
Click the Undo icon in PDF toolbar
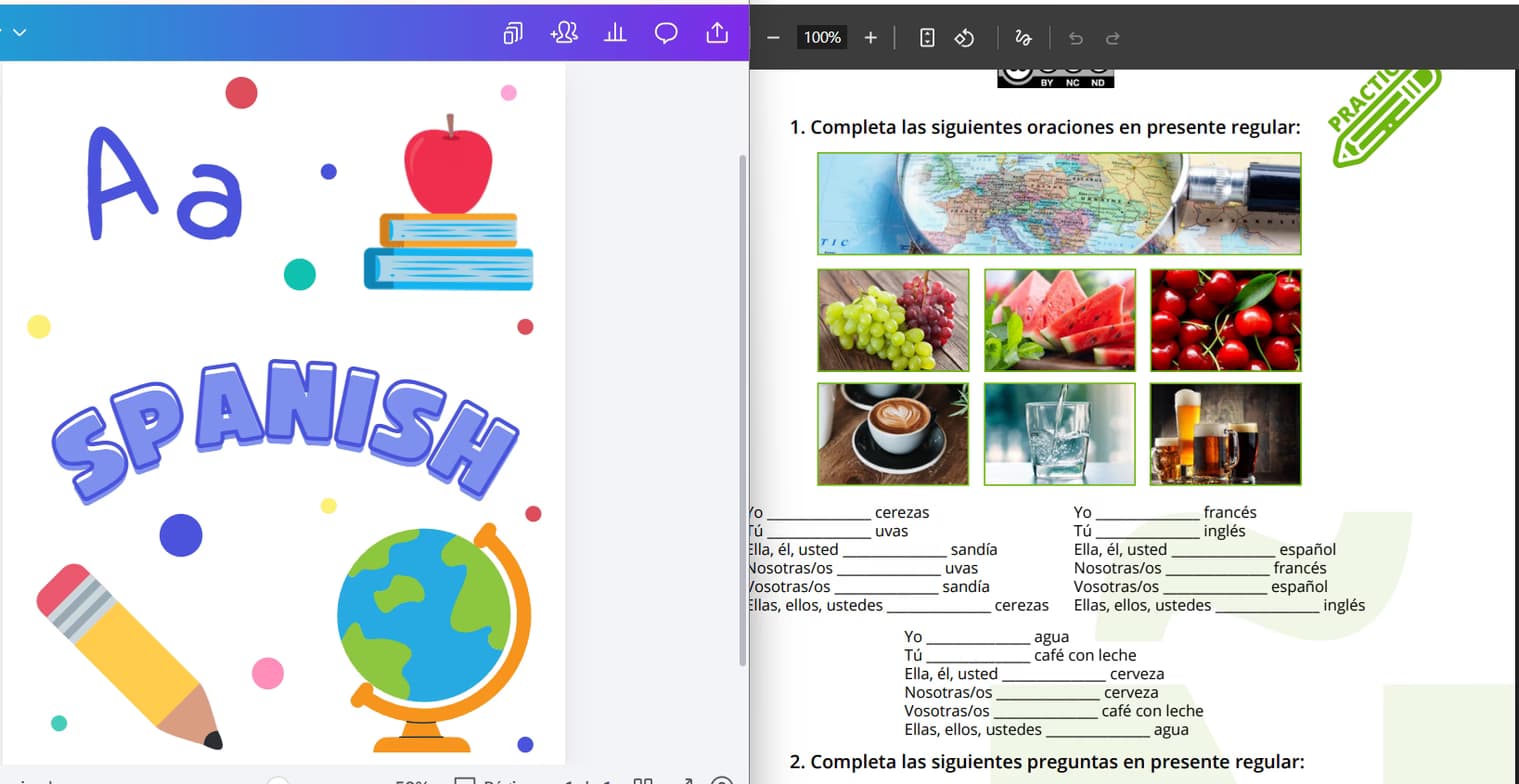(x=1075, y=37)
